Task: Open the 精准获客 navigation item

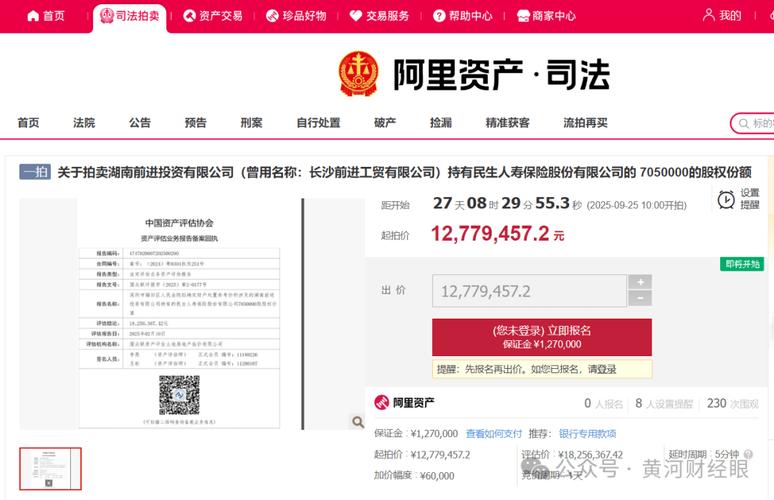Action: click(x=507, y=122)
